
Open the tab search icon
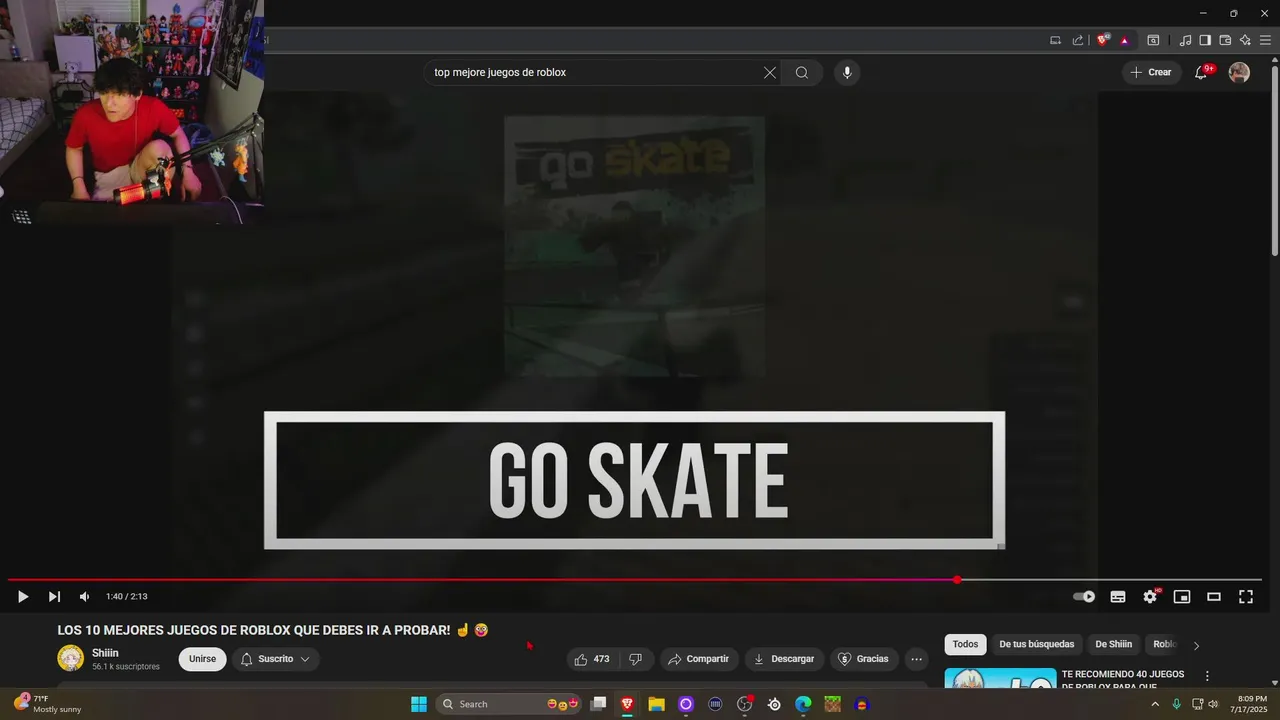(1153, 40)
